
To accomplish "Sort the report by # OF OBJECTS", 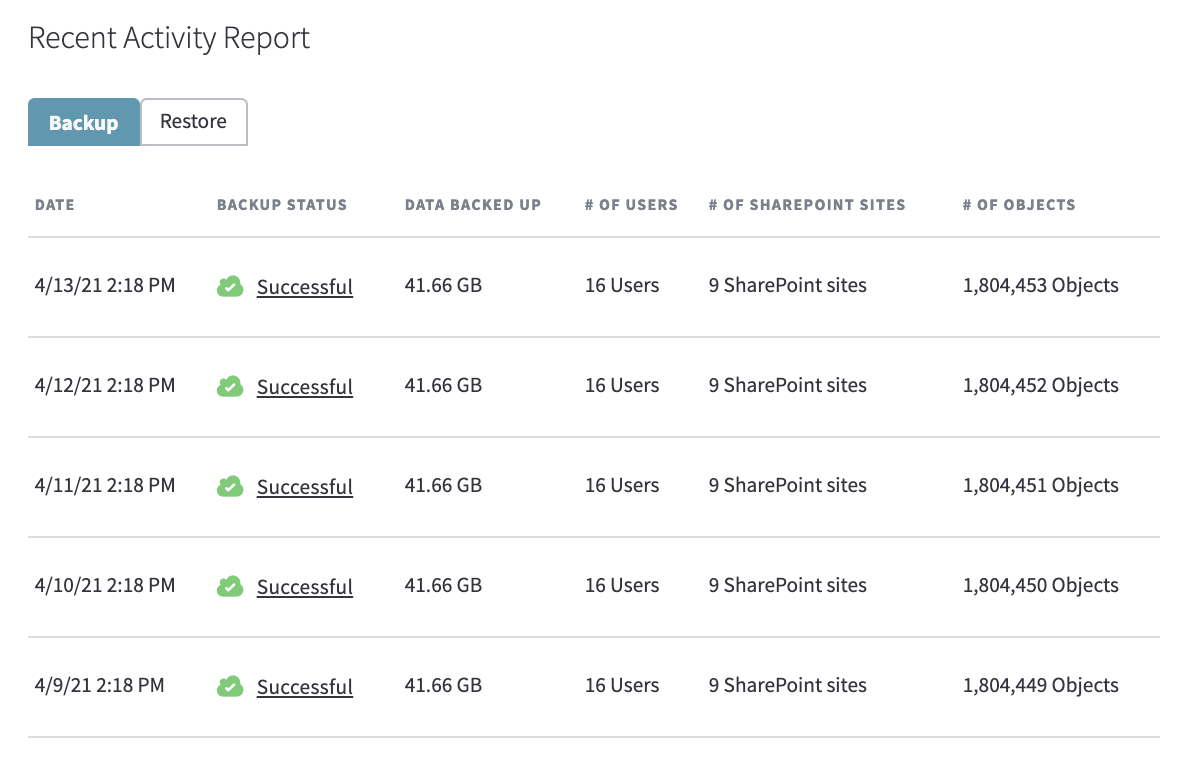I will tap(1019, 204).
